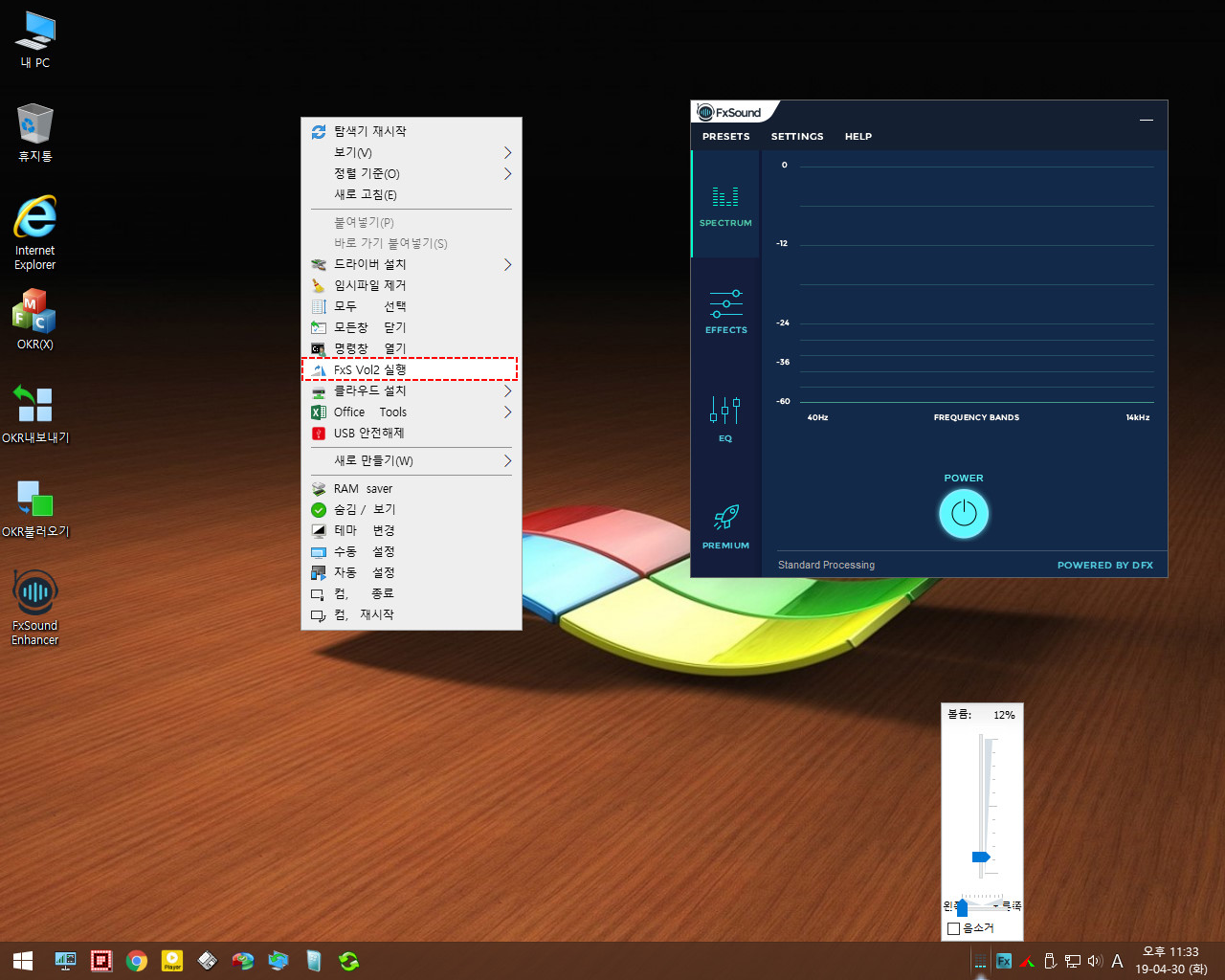Select the OKR내보내기 desktop icon
This screenshot has height=980, width=1225.
click(x=35, y=413)
